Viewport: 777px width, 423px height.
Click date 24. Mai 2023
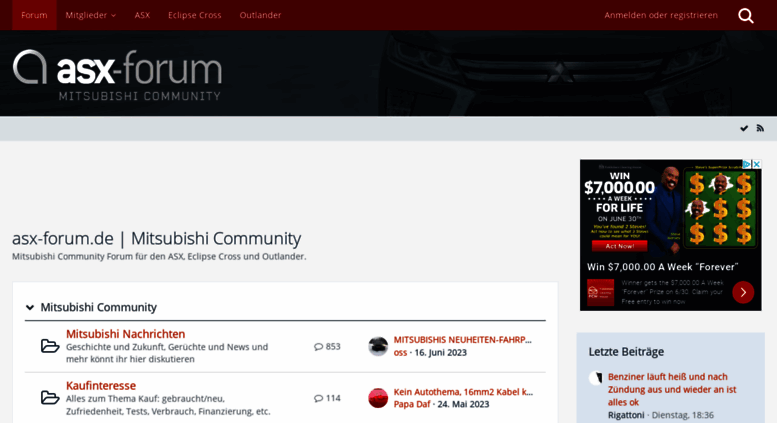pyautogui.click(x=463, y=404)
